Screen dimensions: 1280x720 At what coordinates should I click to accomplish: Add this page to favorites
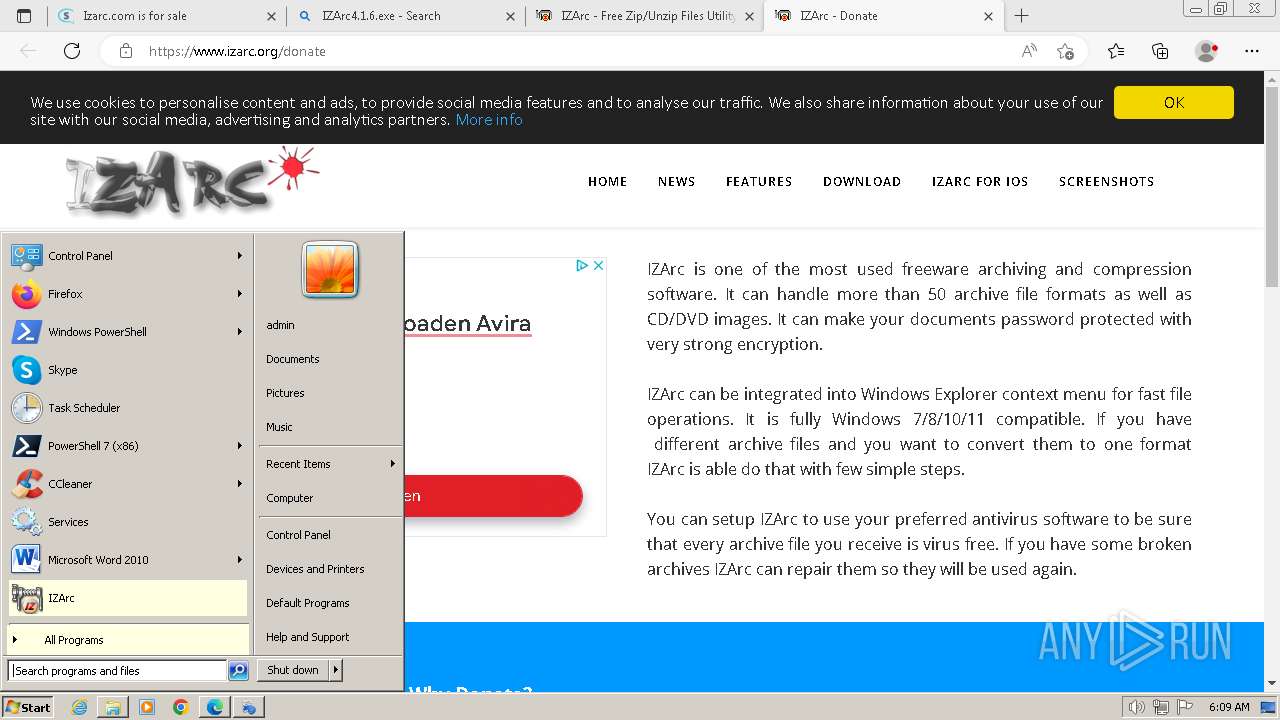(x=1065, y=51)
